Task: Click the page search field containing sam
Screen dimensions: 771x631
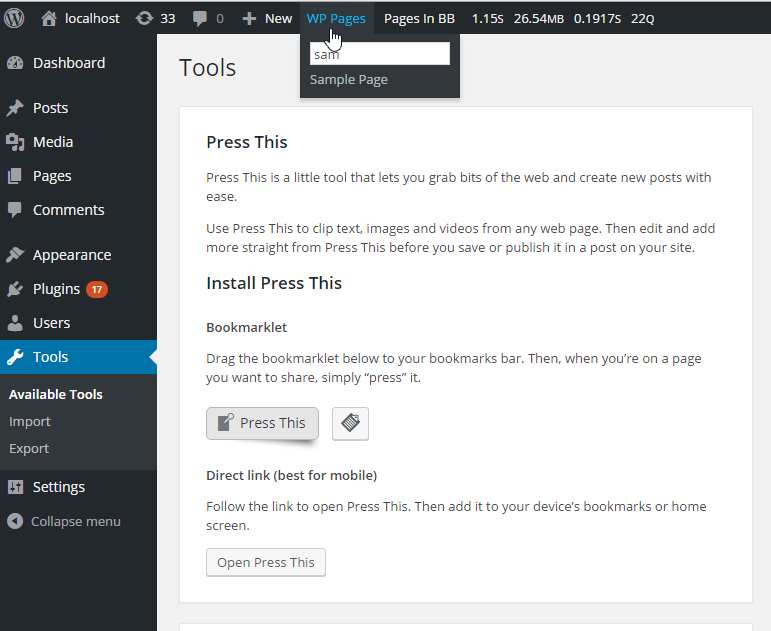Action: click(x=380, y=54)
